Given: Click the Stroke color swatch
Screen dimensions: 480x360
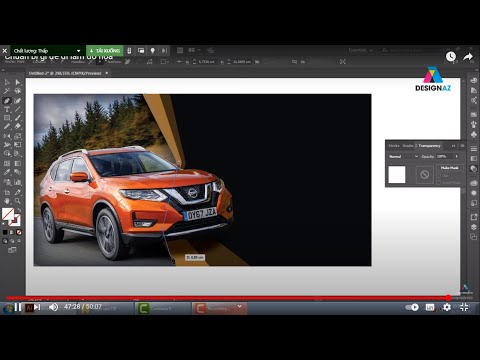Looking at the screenshot, I should 16,221.
